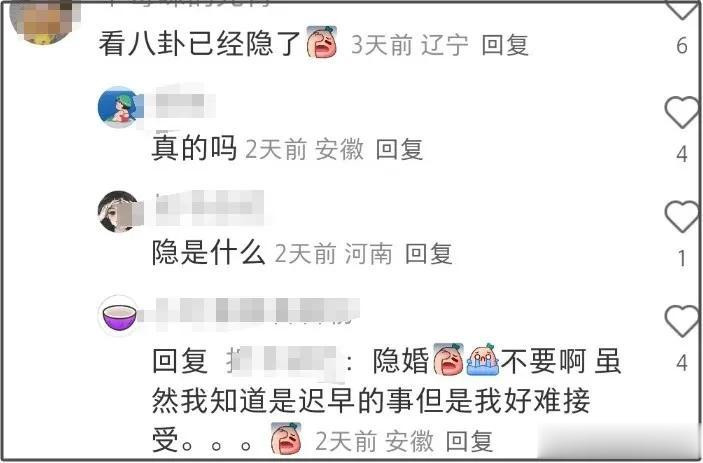Screen dimensions: 703x463
Task: Reply to the '看八卦已经隐了' comment
Action: (505, 46)
